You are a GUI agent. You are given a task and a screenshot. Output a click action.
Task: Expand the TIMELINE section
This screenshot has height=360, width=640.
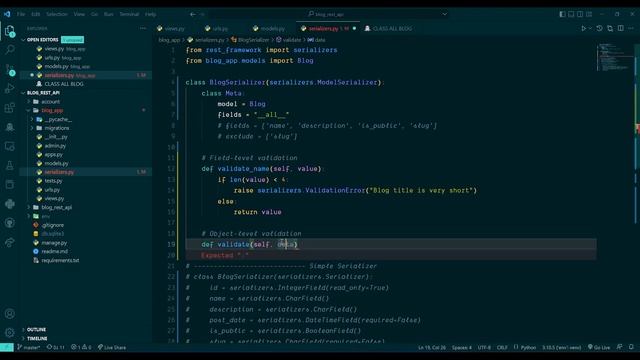(37, 338)
